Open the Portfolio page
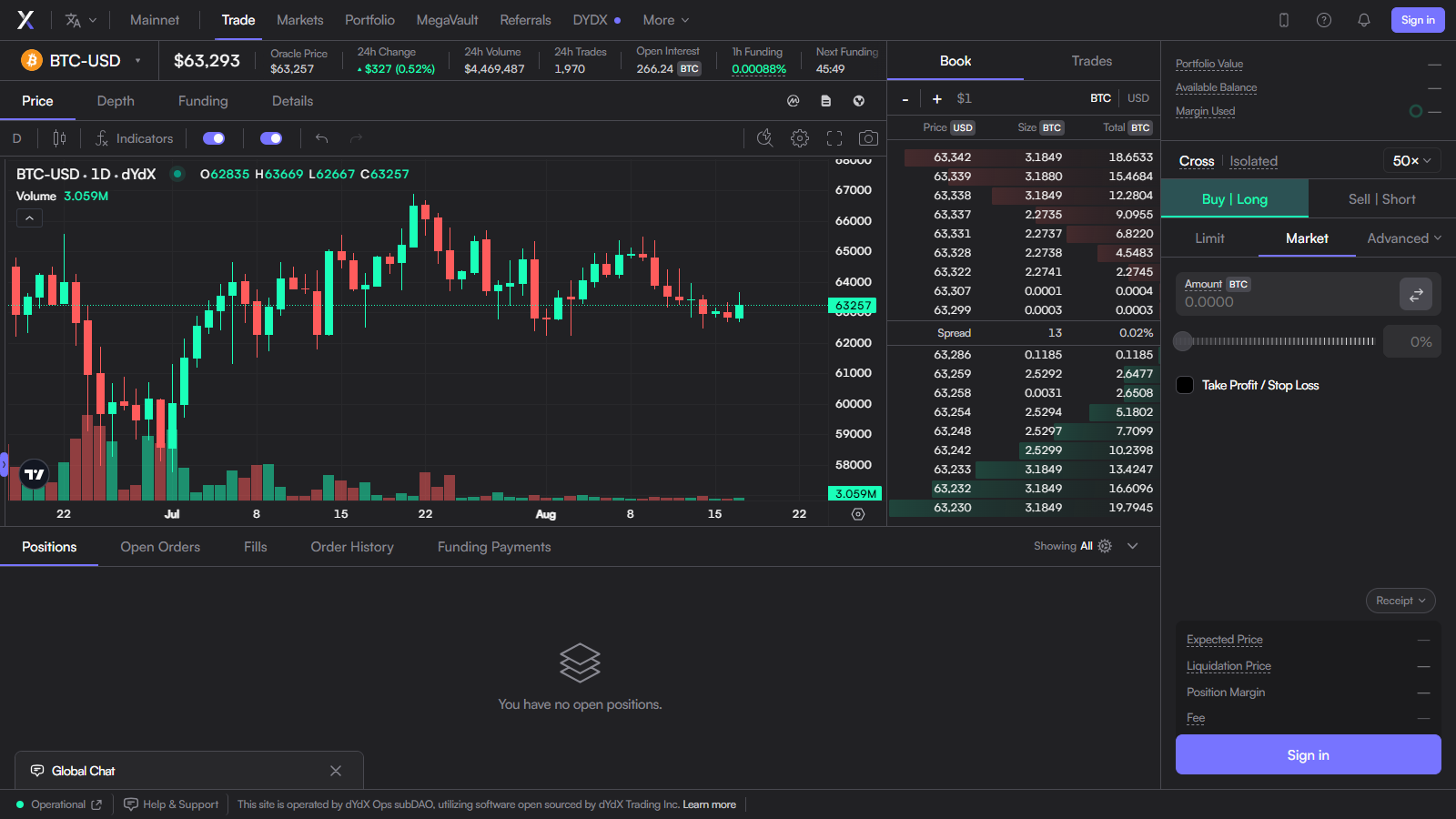The height and width of the screenshot is (819, 1456). tap(369, 20)
